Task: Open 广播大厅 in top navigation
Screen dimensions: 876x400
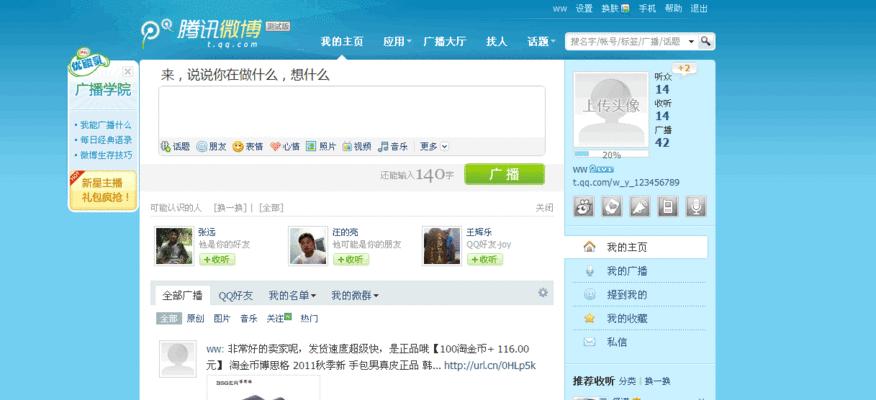Action: pyautogui.click(x=445, y=41)
